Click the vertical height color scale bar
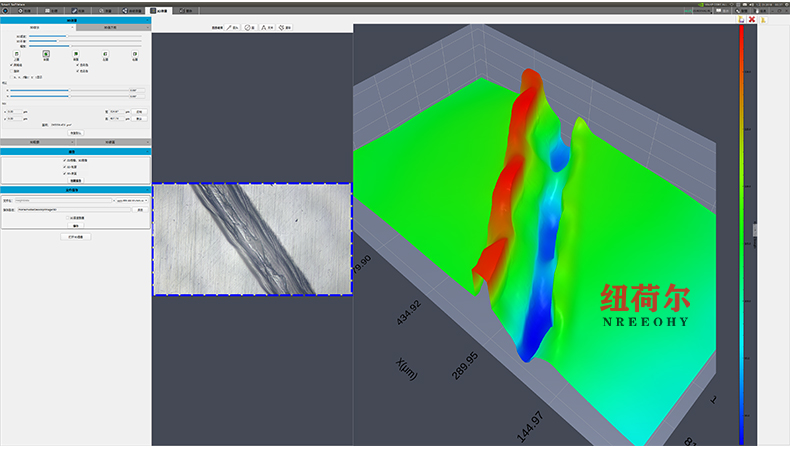Image resolution: width=790 pixels, height=451 pixels. pyautogui.click(x=742, y=235)
